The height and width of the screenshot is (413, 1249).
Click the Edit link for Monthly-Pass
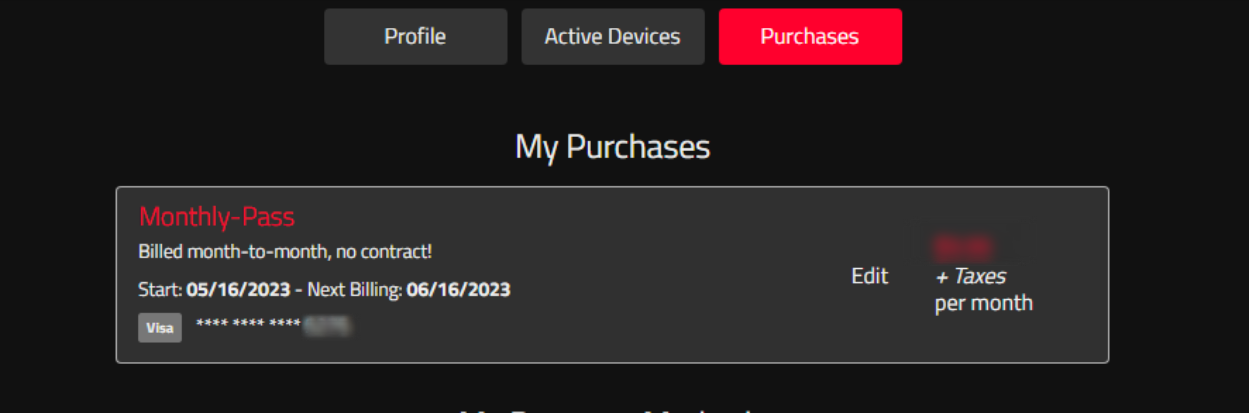869,276
